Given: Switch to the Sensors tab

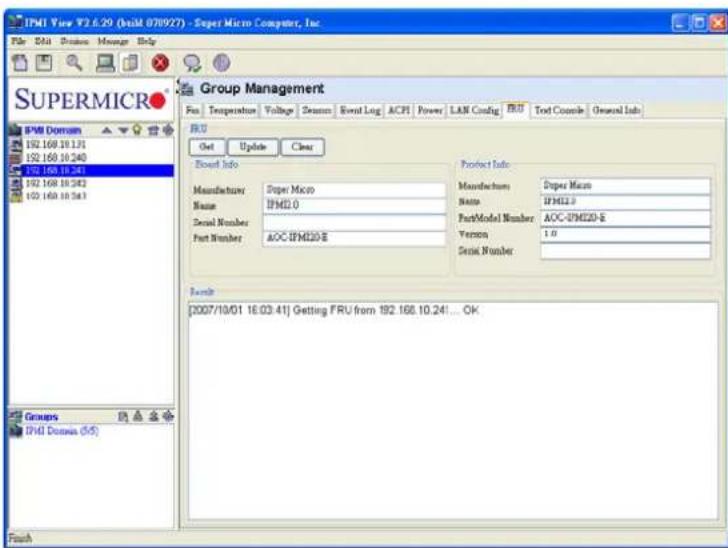Looking at the screenshot, I should pos(317,110).
